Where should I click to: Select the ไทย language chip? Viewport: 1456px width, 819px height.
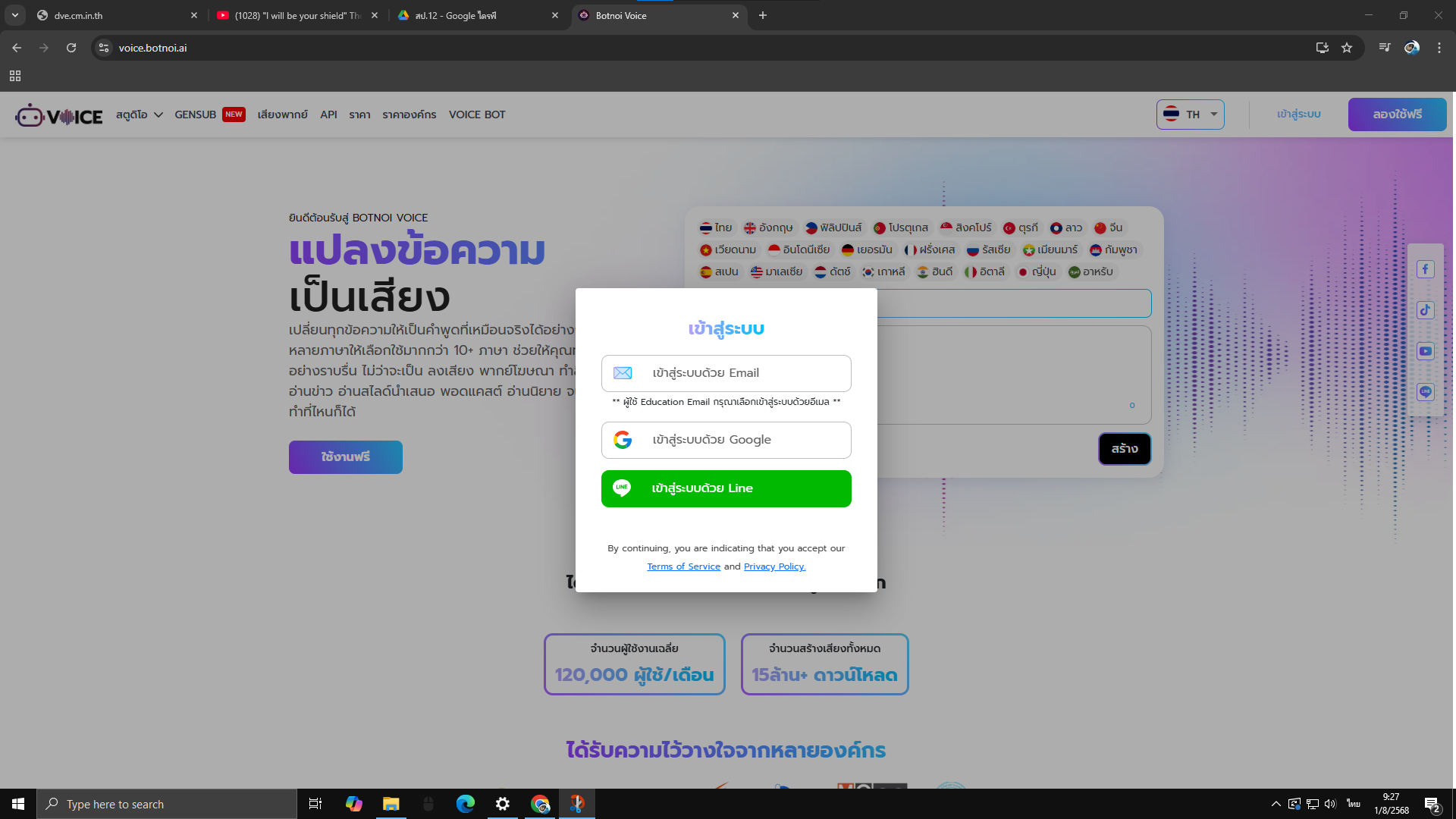click(716, 227)
